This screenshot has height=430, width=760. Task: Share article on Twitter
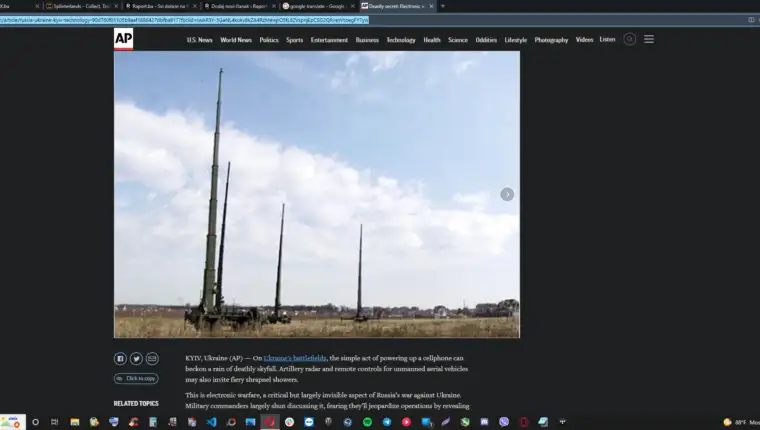pyautogui.click(x=136, y=359)
